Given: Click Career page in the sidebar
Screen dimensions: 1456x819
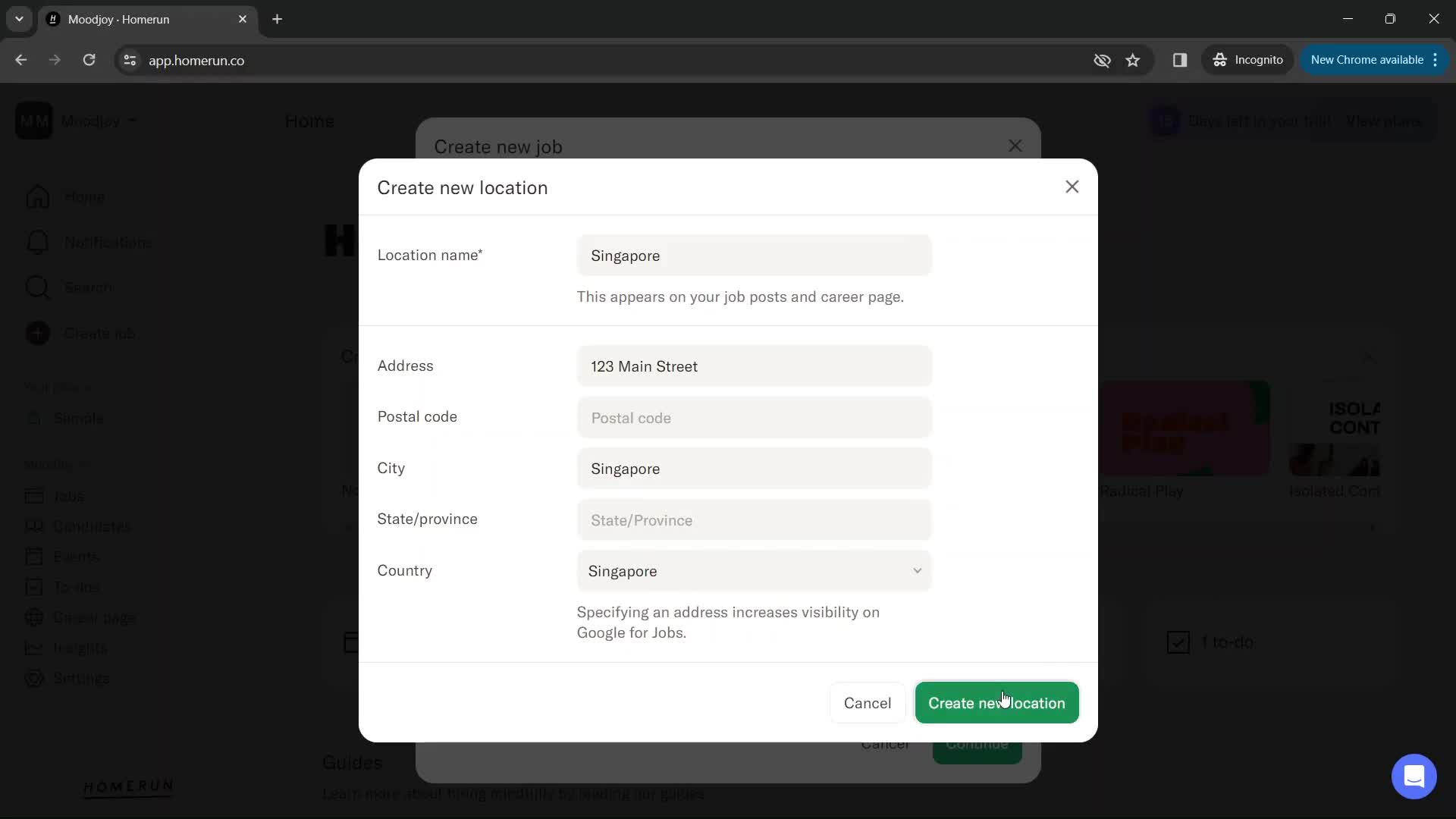Looking at the screenshot, I should pyautogui.click(x=94, y=617).
